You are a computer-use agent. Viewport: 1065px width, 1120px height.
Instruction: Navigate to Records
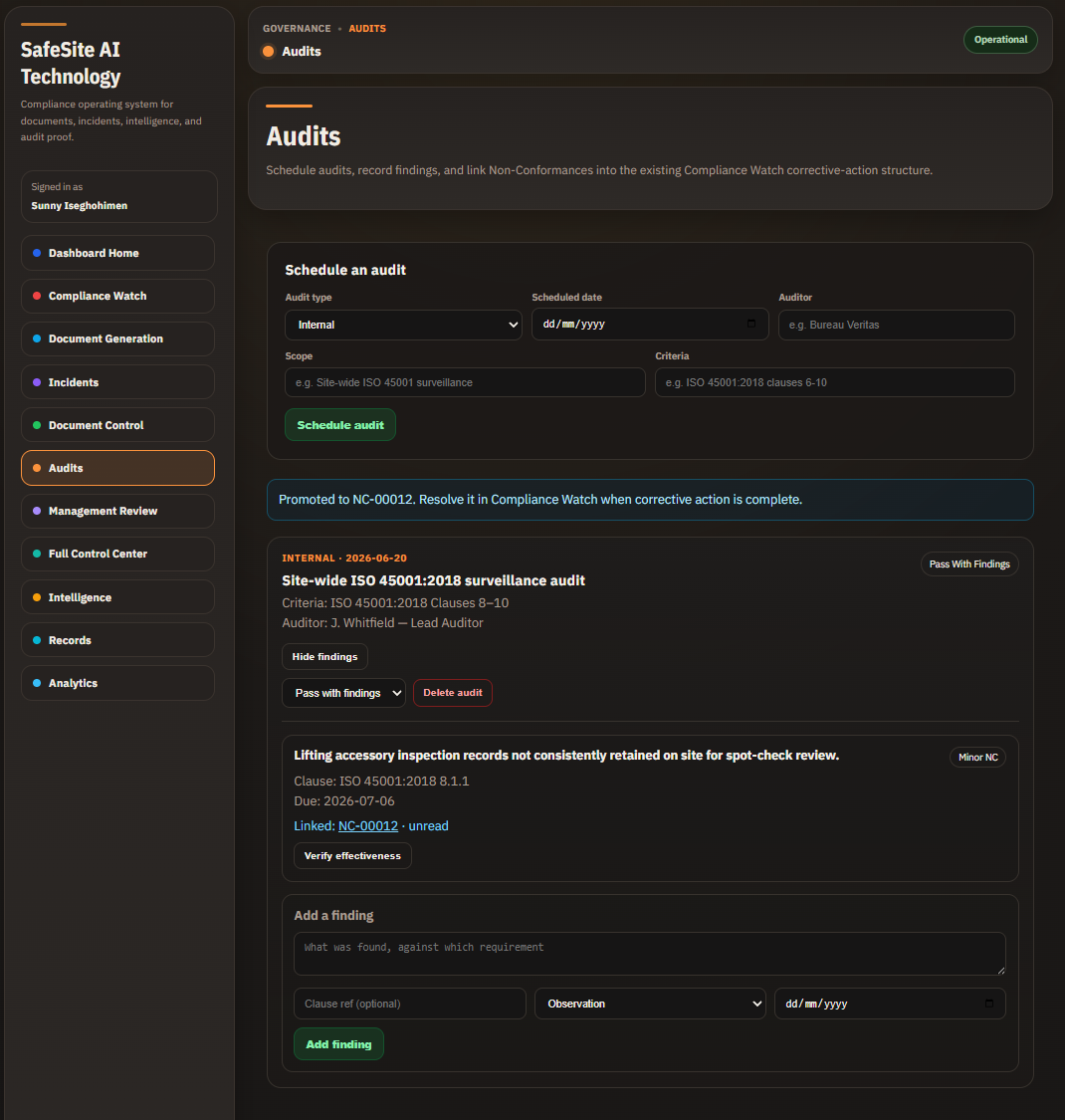(x=117, y=640)
